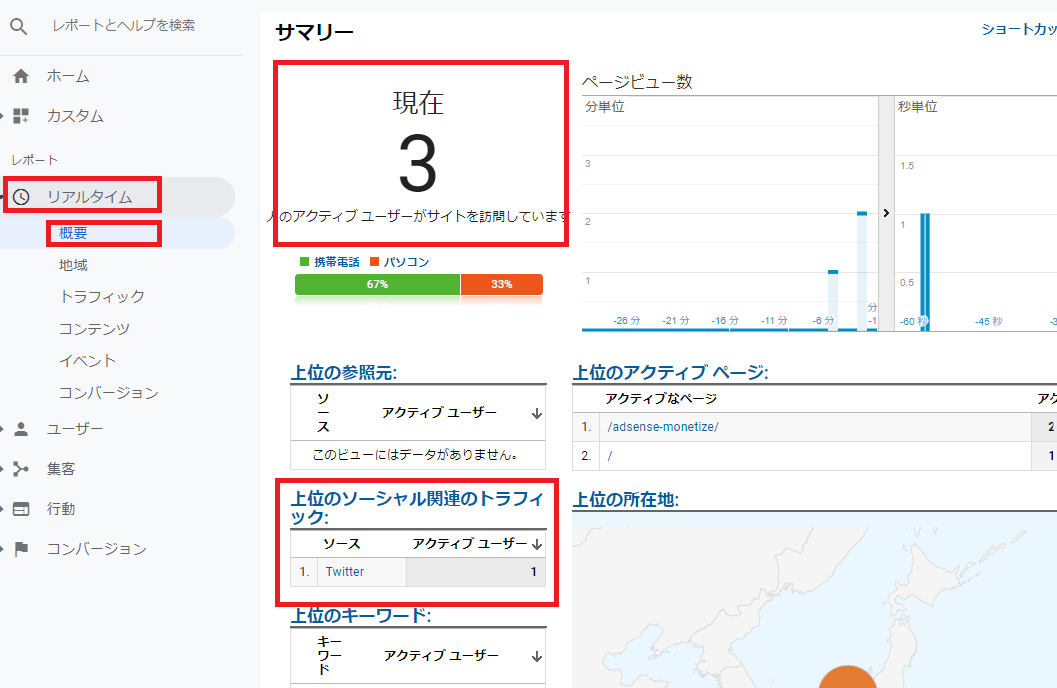Open 上位のソーシャル関連のトラフィック heading link
Screen dimensions: 1057x688
(x=417, y=507)
